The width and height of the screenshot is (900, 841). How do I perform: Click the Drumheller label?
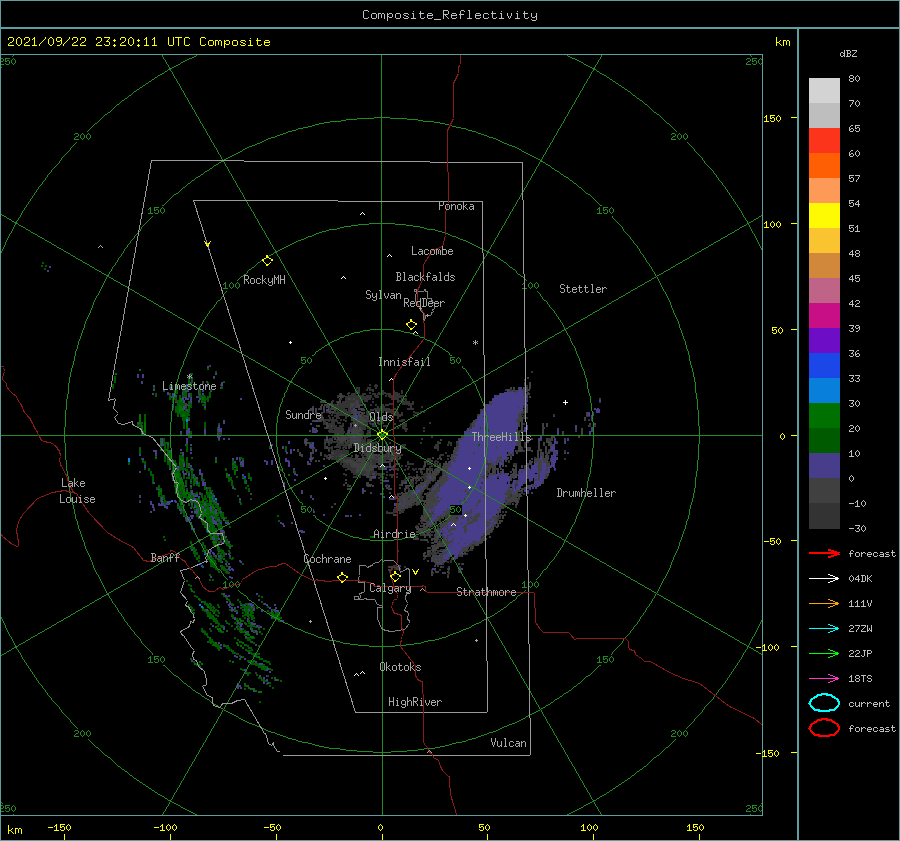click(x=585, y=493)
